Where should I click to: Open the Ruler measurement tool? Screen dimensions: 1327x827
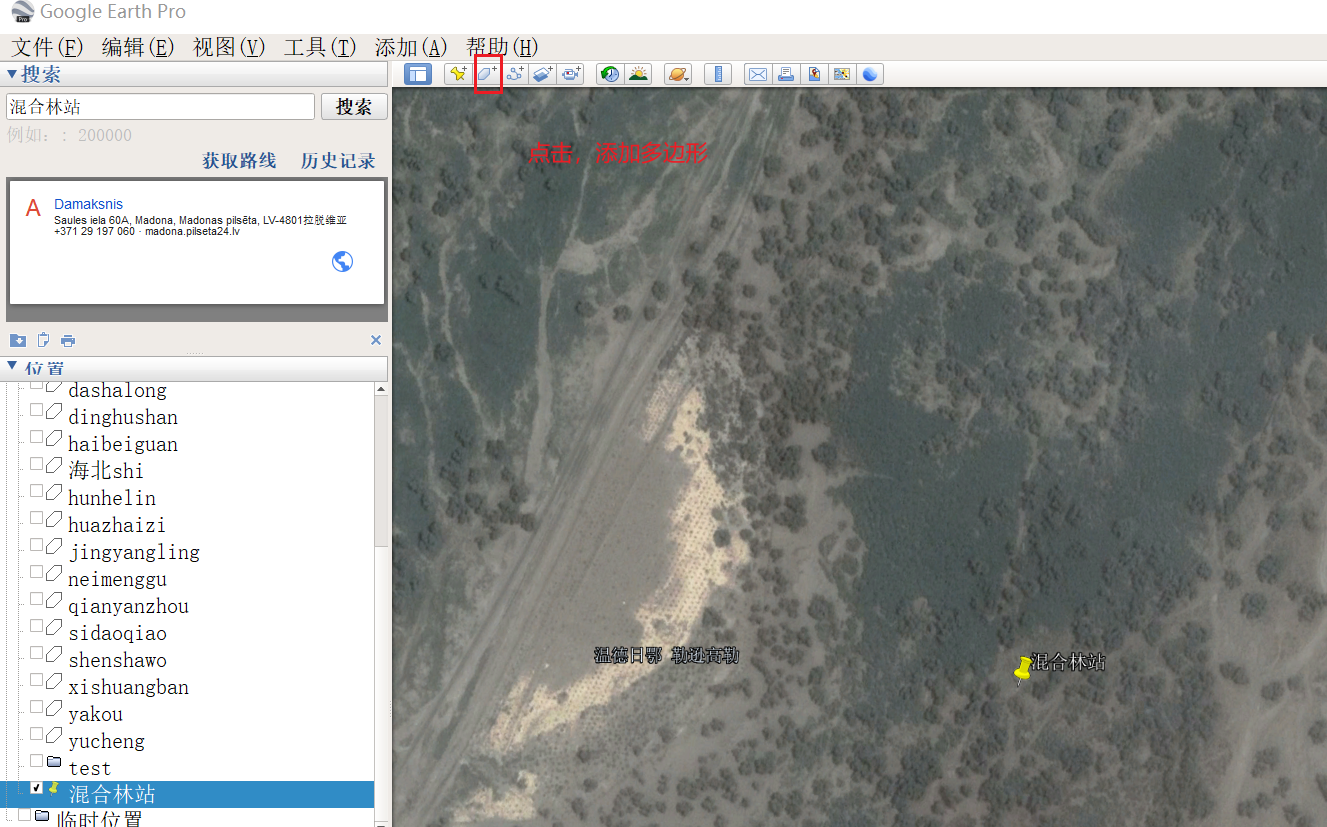717,73
